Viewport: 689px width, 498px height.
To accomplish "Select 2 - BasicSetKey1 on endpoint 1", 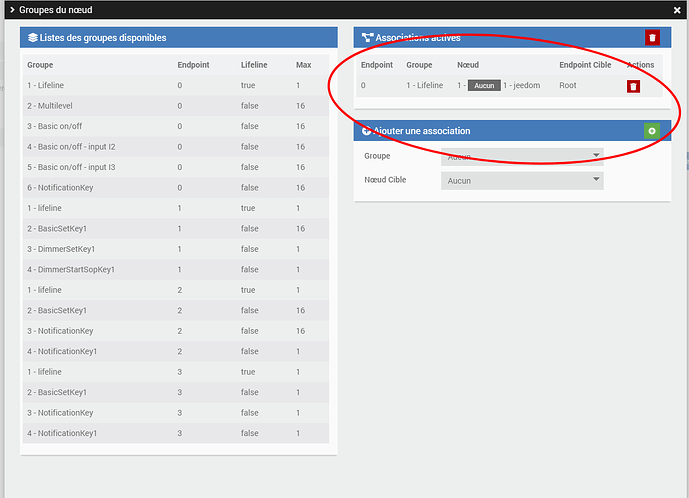I will click(176, 229).
